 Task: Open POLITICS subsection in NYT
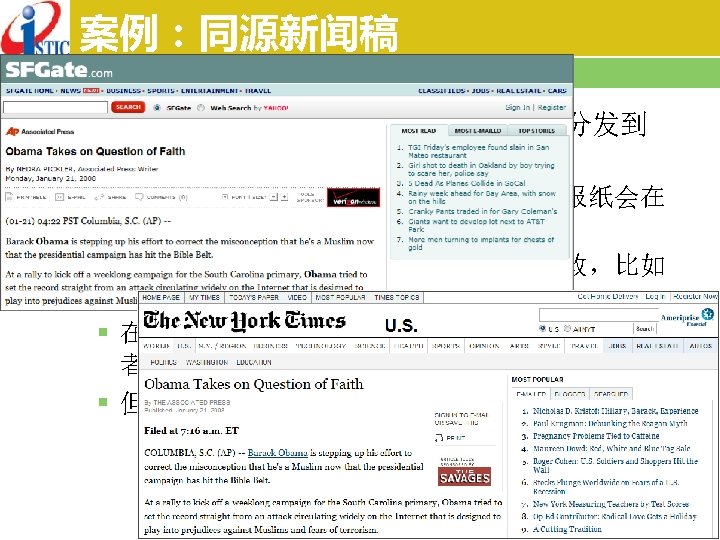163,362
